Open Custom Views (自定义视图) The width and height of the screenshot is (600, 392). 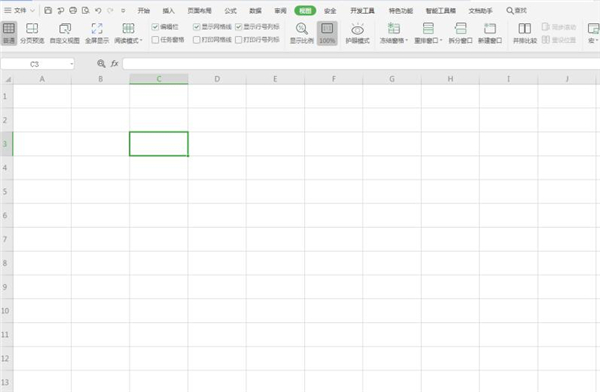(65, 33)
